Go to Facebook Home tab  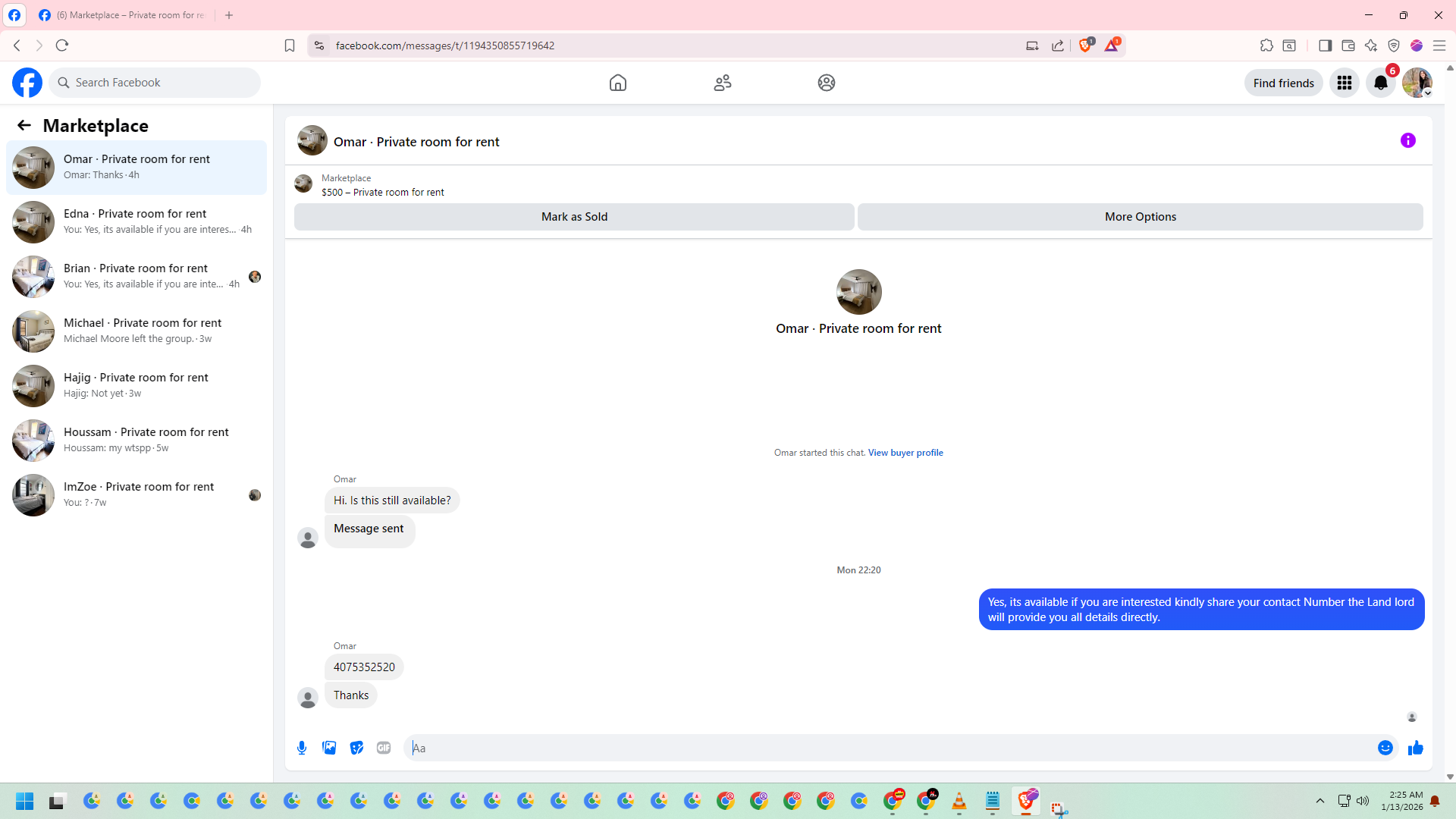click(618, 83)
